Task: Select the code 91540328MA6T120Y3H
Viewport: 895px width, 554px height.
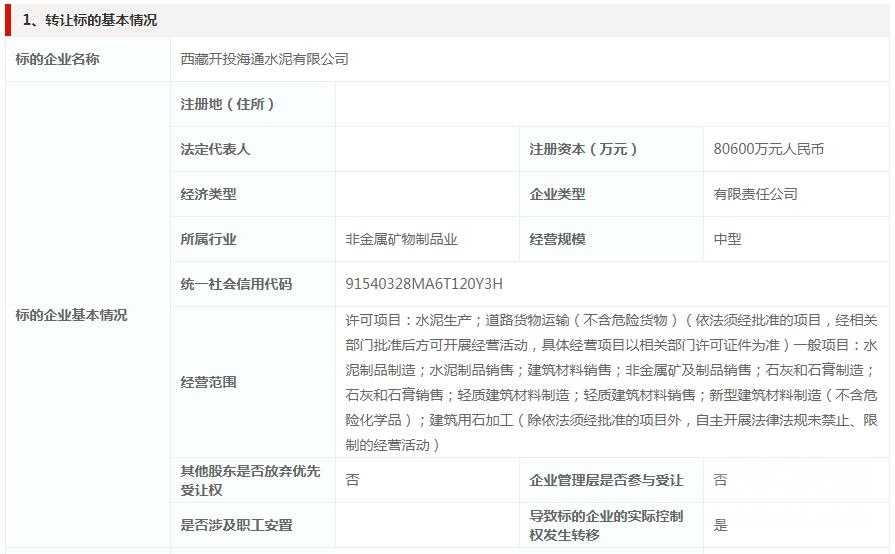Action: (424, 284)
